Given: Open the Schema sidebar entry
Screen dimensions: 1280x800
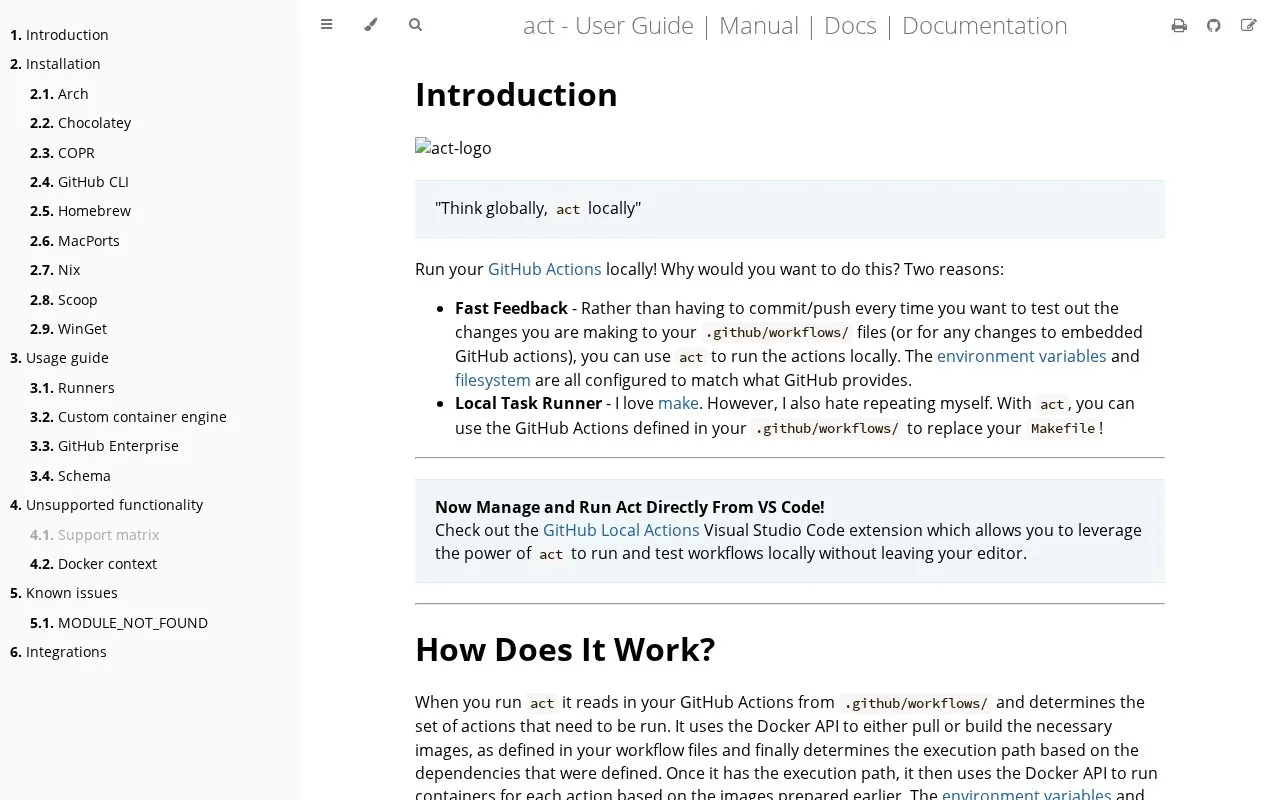Looking at the screenshot, I should pyautogui.click(x=70, y=476).
